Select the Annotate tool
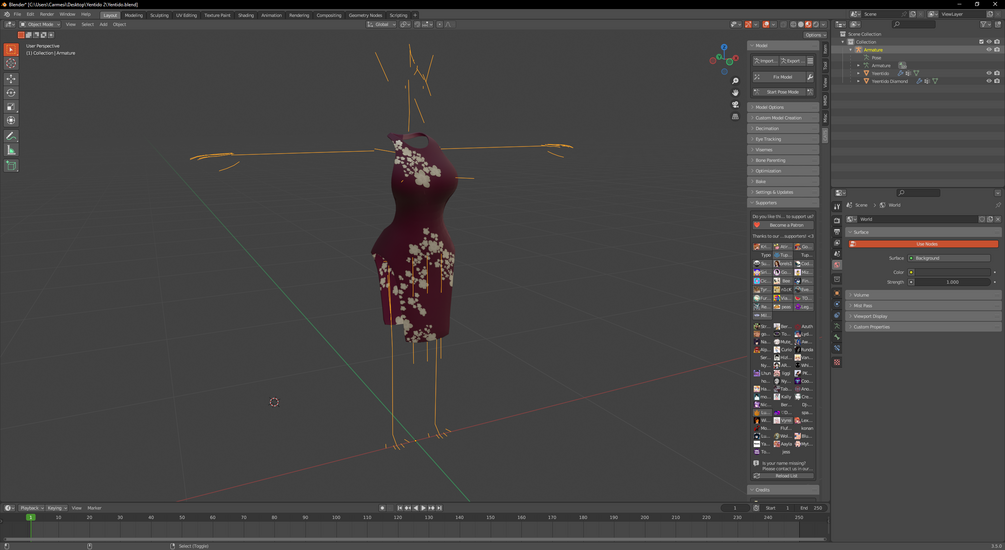Viewport: 1005px width, 550px height. [x=11, y=136]
